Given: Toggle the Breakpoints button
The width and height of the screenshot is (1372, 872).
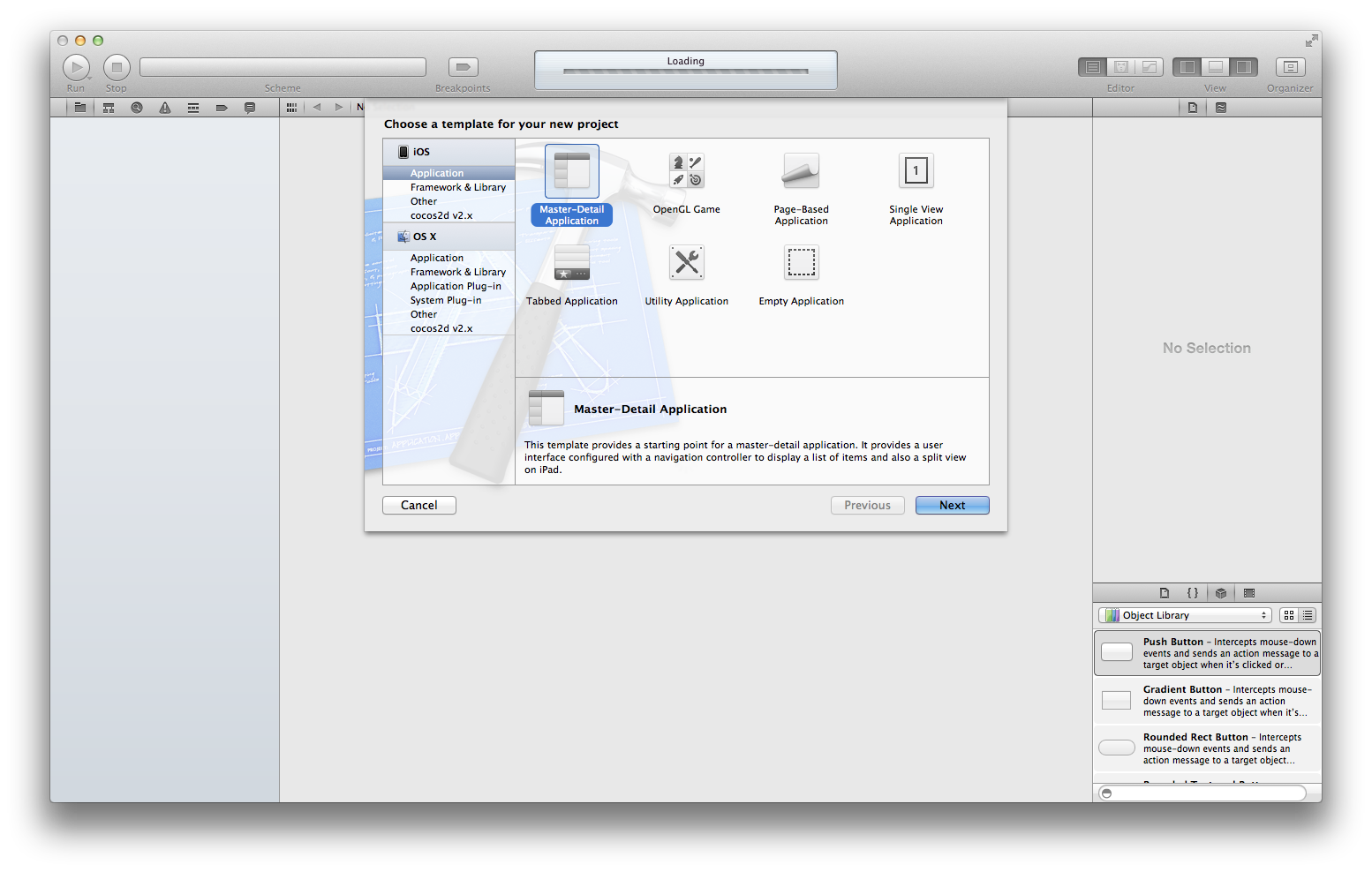Looking at the screenshot, I should 463,67.
